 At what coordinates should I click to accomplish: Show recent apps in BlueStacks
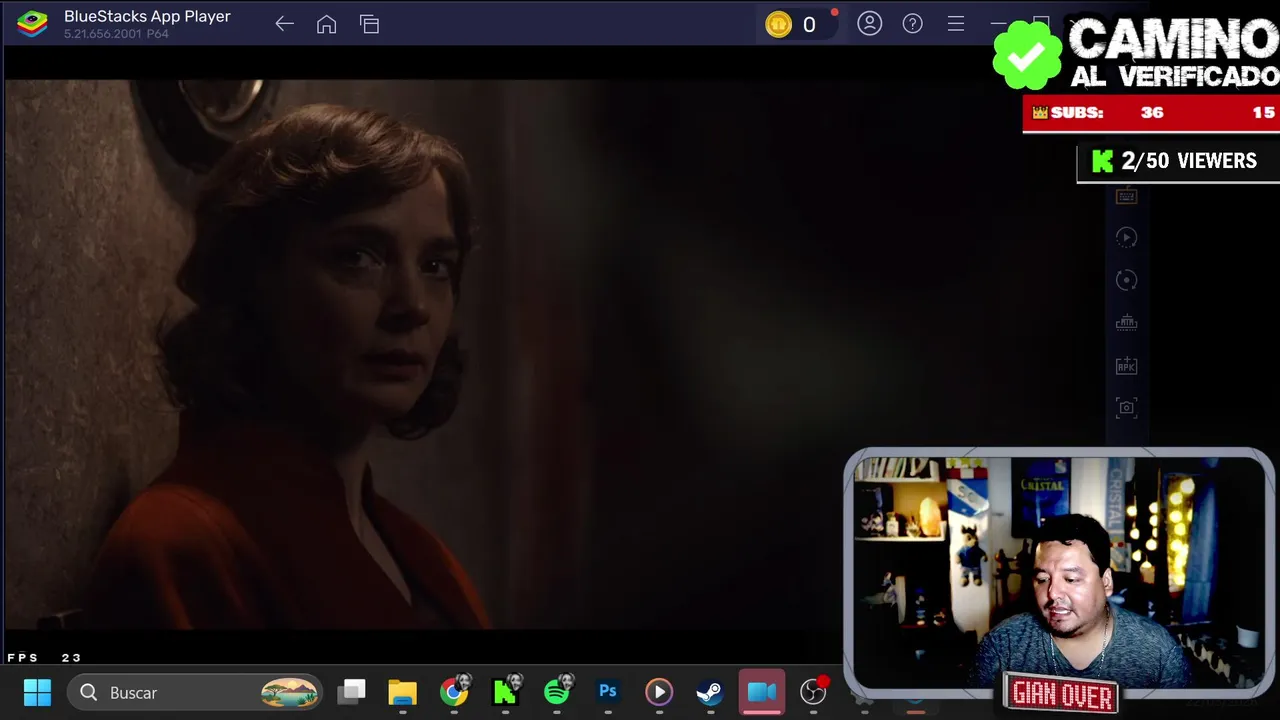point(369,24)
